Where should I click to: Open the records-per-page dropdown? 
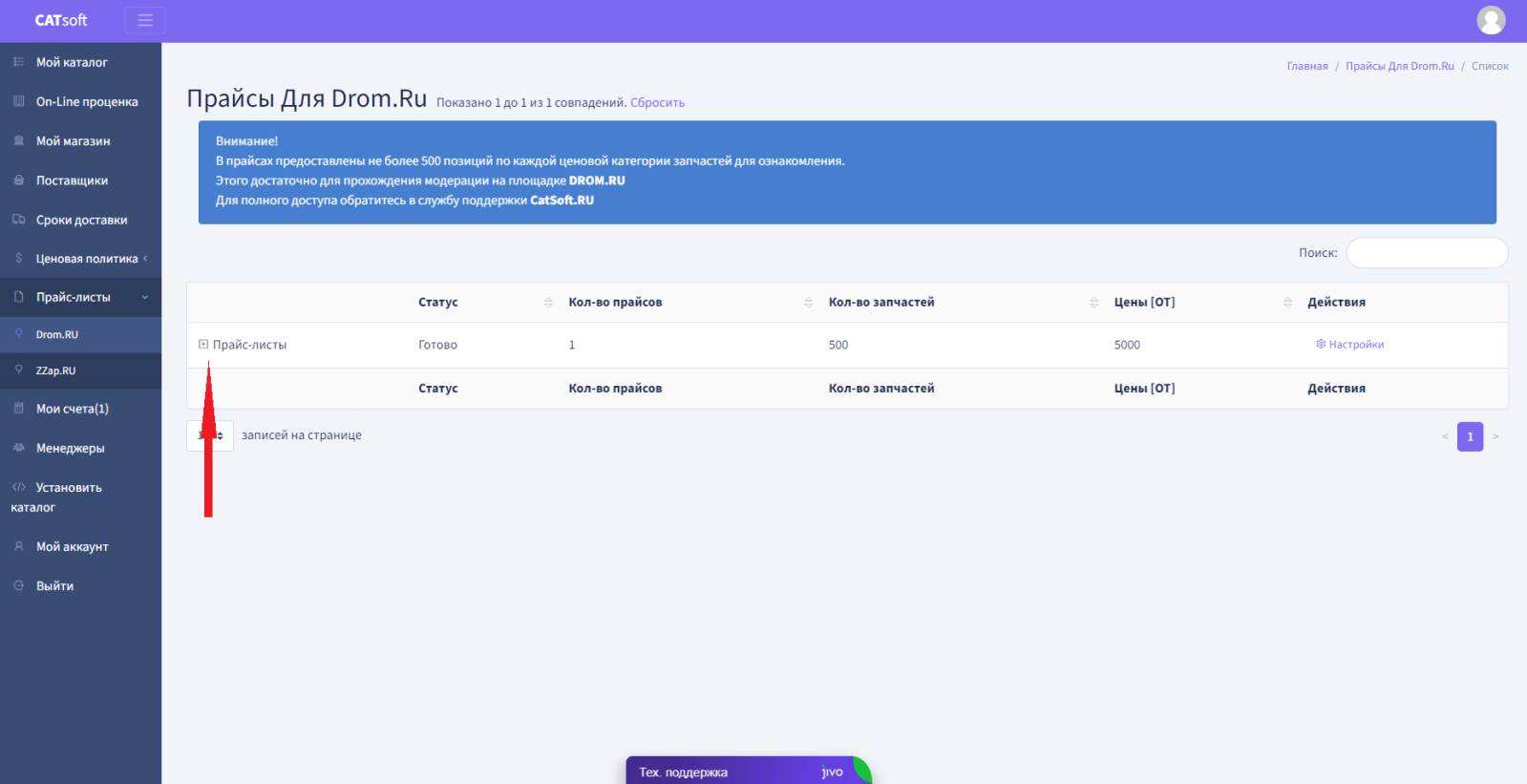(210, 435)
